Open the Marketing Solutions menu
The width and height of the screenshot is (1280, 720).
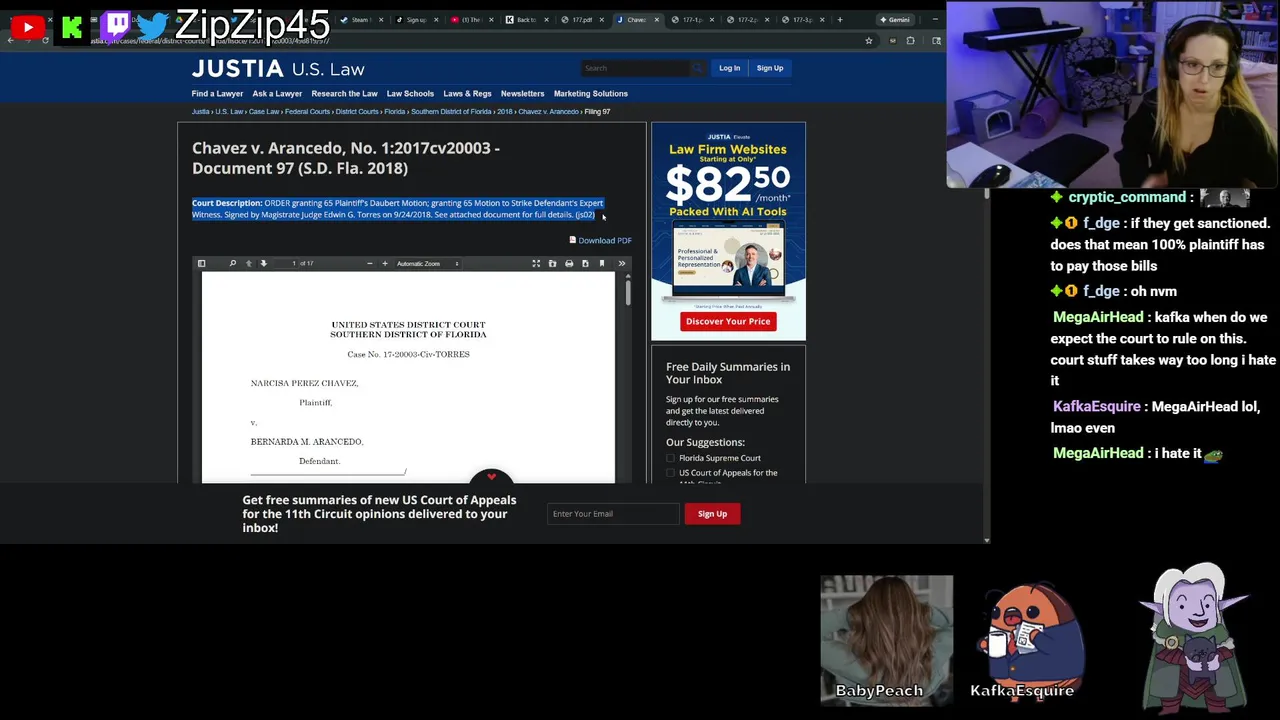click(590, 94)
